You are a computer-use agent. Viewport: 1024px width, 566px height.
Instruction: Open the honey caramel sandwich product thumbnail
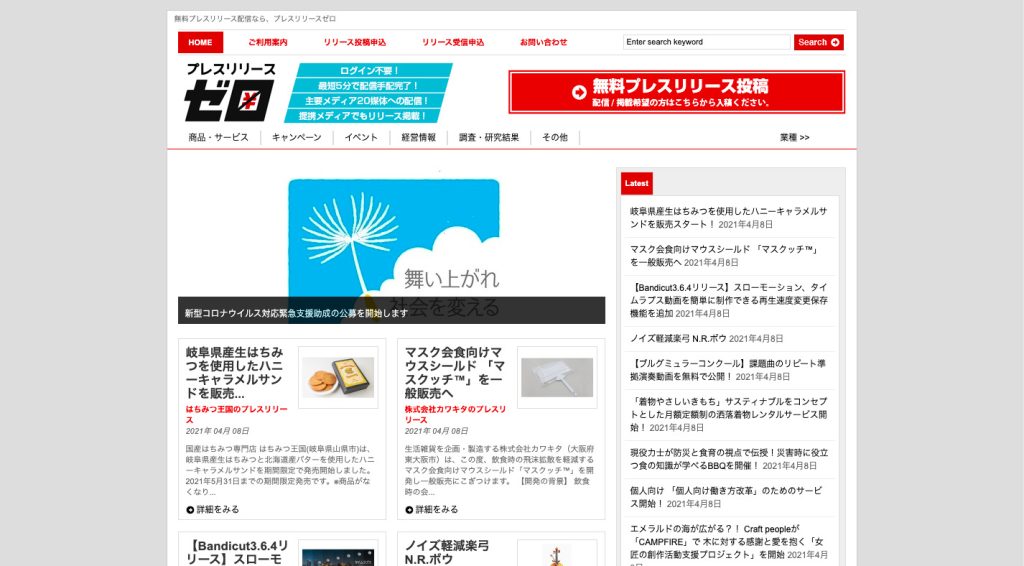tap(338, 378)
